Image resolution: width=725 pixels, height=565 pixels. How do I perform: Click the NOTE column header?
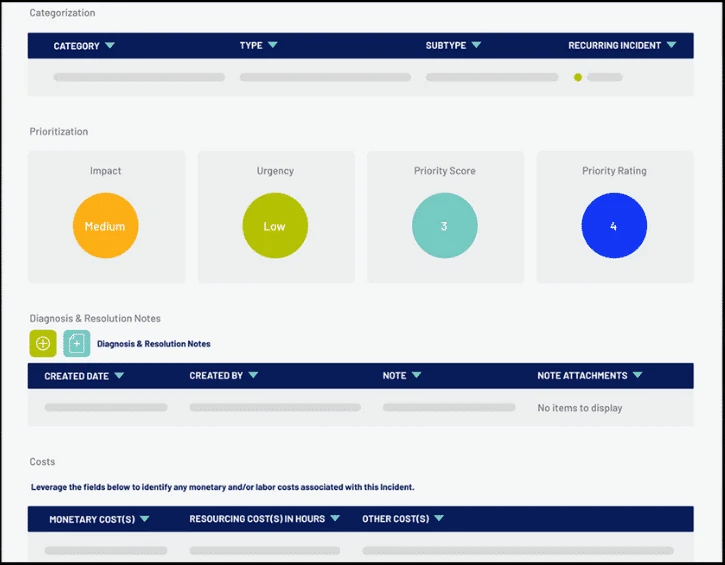[394, 375]
